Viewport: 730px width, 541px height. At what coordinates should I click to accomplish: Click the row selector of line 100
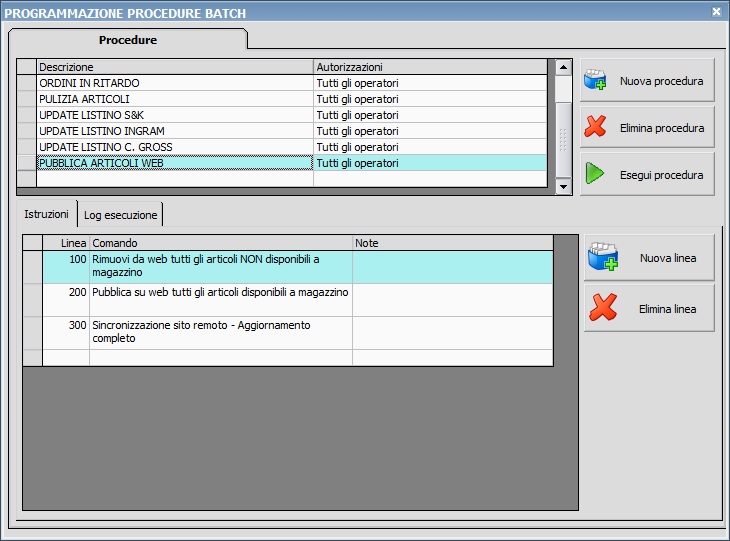[33, 267]
